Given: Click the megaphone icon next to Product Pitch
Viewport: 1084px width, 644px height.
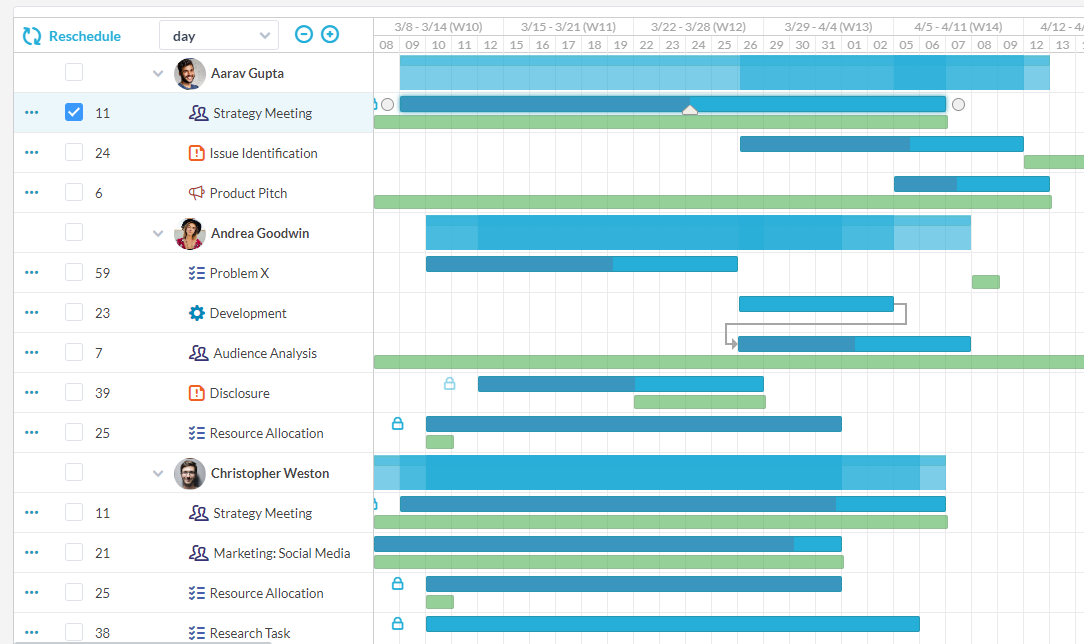Looking at the screenshot, I should 198,192.
